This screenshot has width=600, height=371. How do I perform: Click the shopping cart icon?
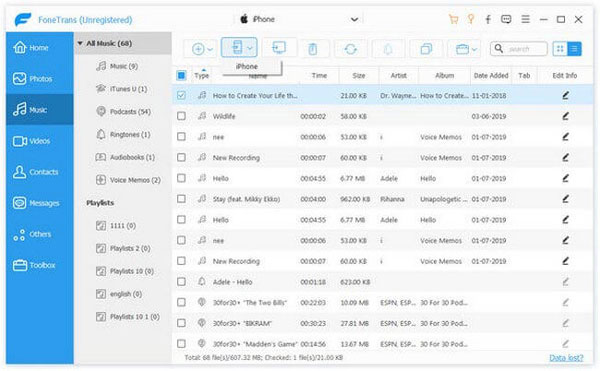coord(453,19)
